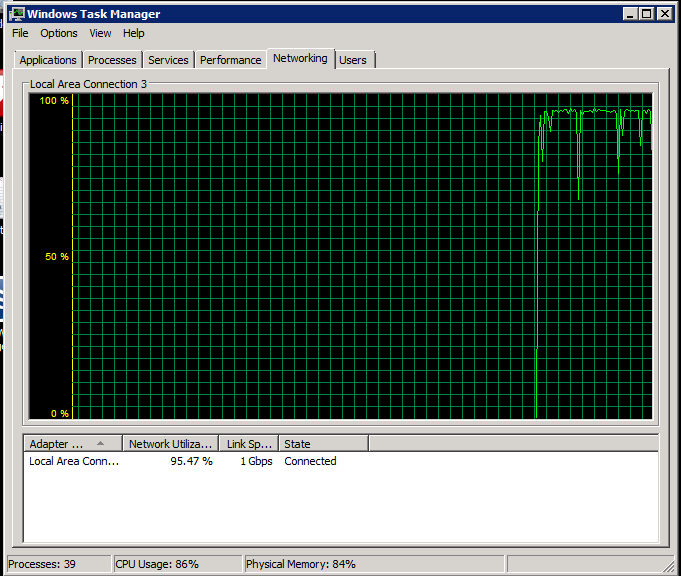Click the Connected state cell
The width and height of the screenshot is (681, 576).
point(310,461)
